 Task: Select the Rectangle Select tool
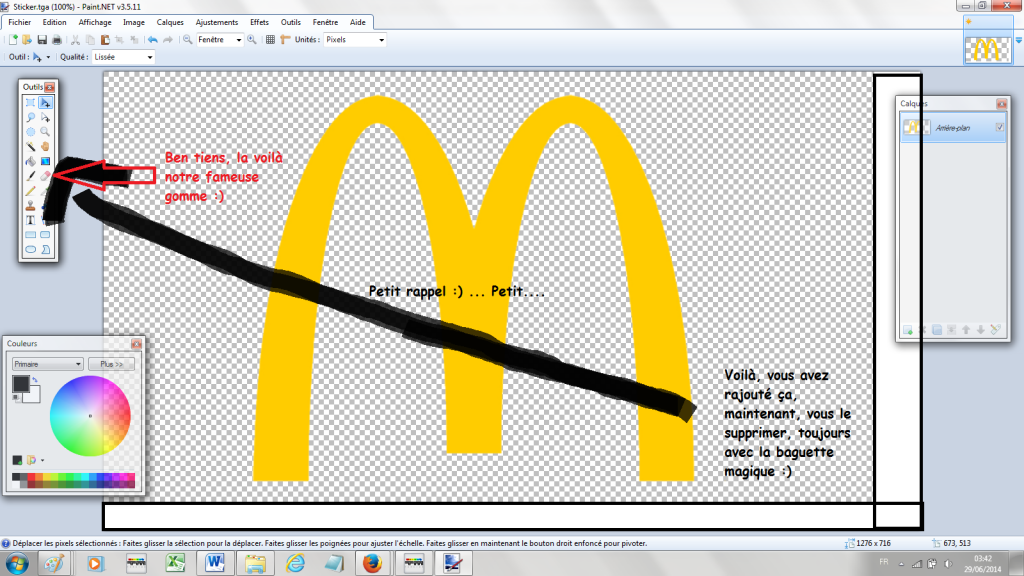[x=30, y=103]
